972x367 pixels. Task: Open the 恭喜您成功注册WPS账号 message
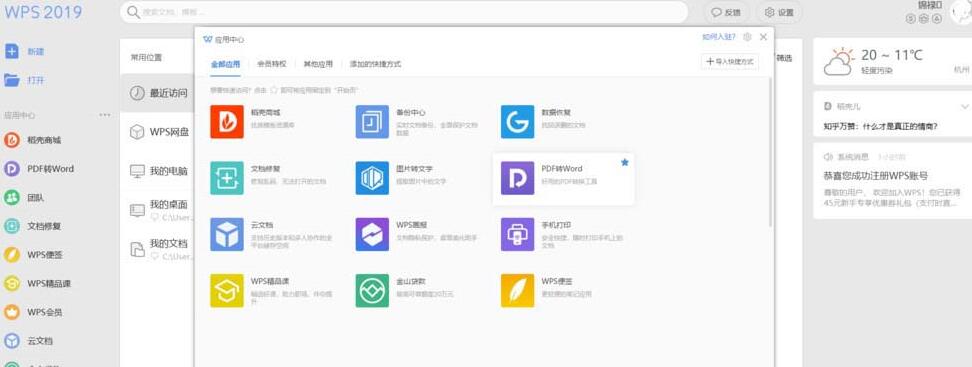875,175
